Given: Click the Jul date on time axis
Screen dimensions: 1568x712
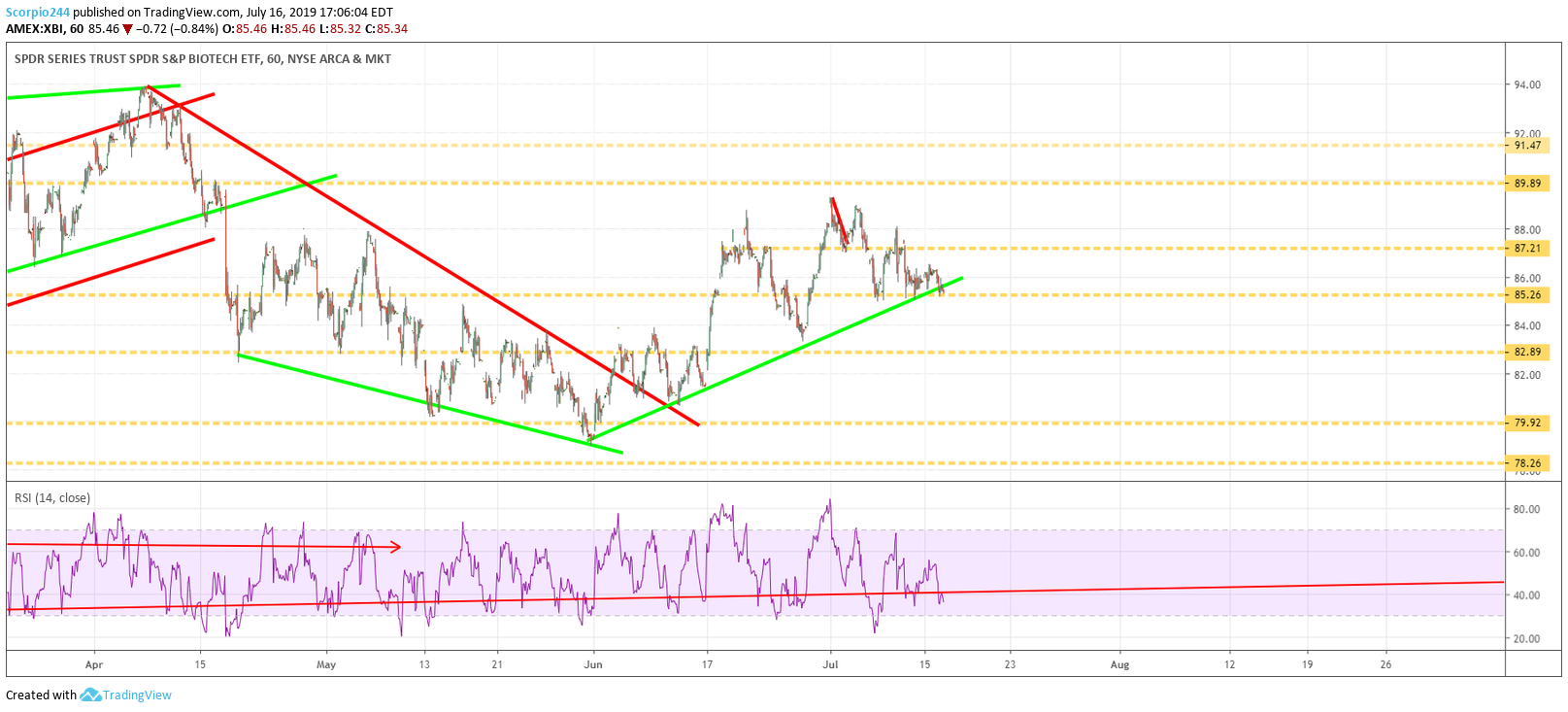Looking at the screenshot, I should point(830,665).
